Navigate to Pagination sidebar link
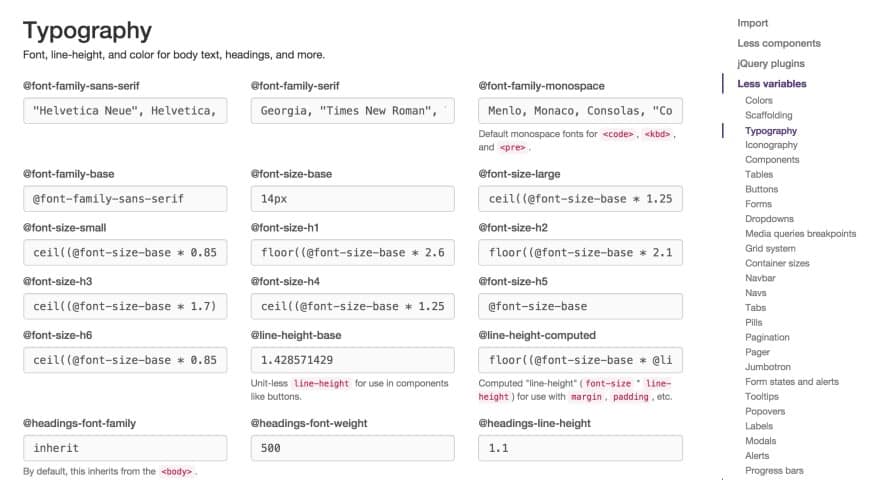 click(x=767, y=337)
